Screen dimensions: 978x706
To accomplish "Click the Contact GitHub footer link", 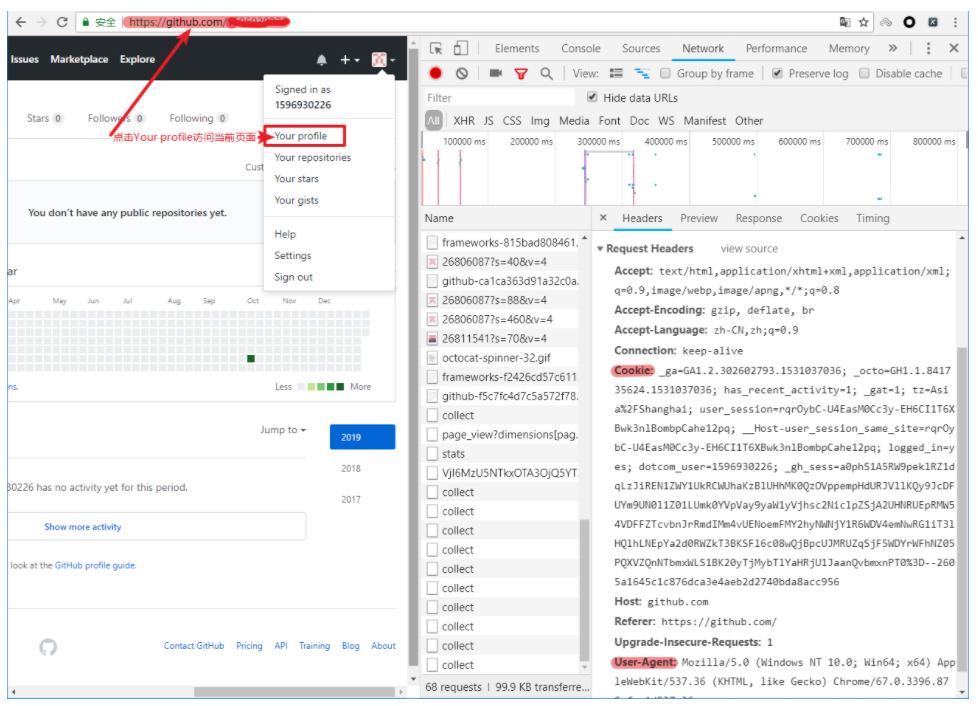I will [193, 646].
